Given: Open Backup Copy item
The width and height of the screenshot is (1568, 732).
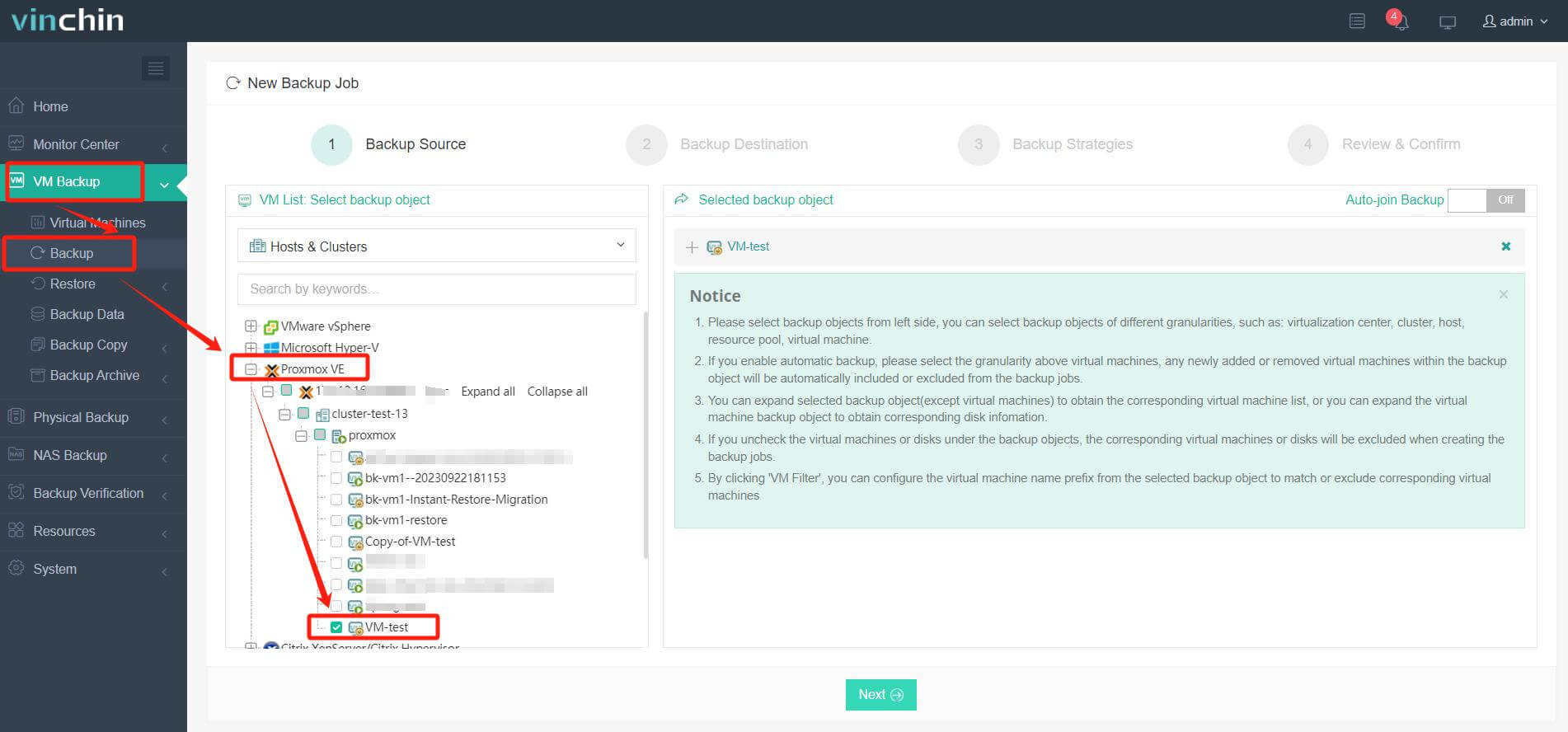Looking at the screenshot, I should coord(88,345).
